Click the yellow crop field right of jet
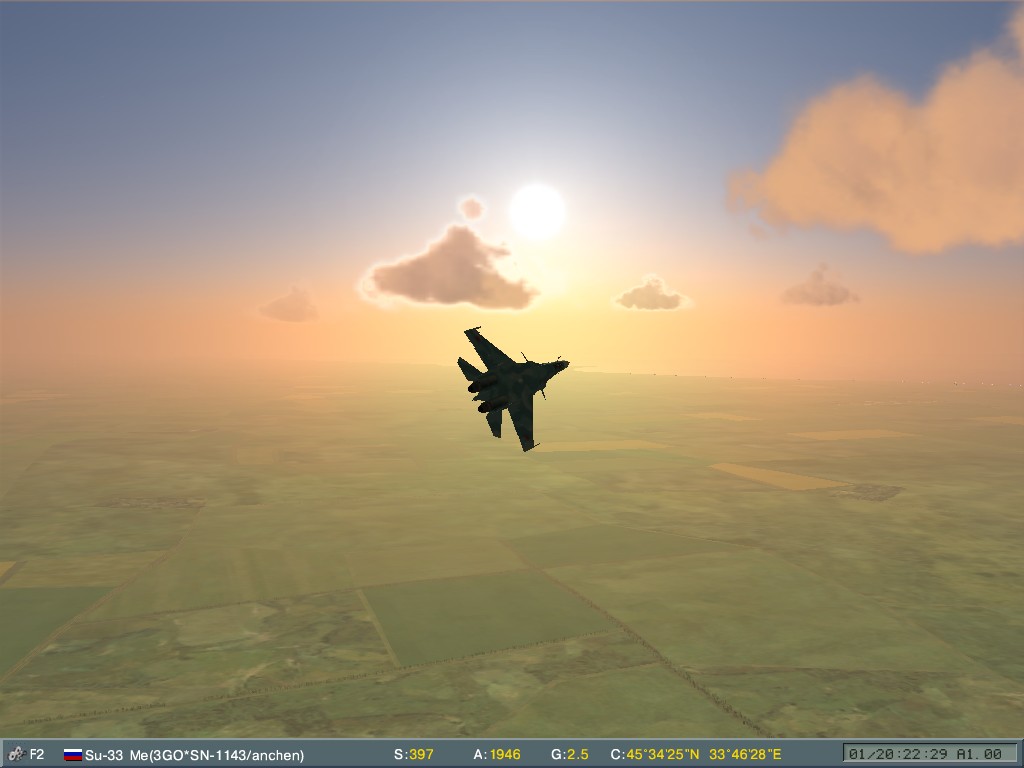Viewport: 1024px width, 768px height. pyautogui.click(x=776, y=476)
